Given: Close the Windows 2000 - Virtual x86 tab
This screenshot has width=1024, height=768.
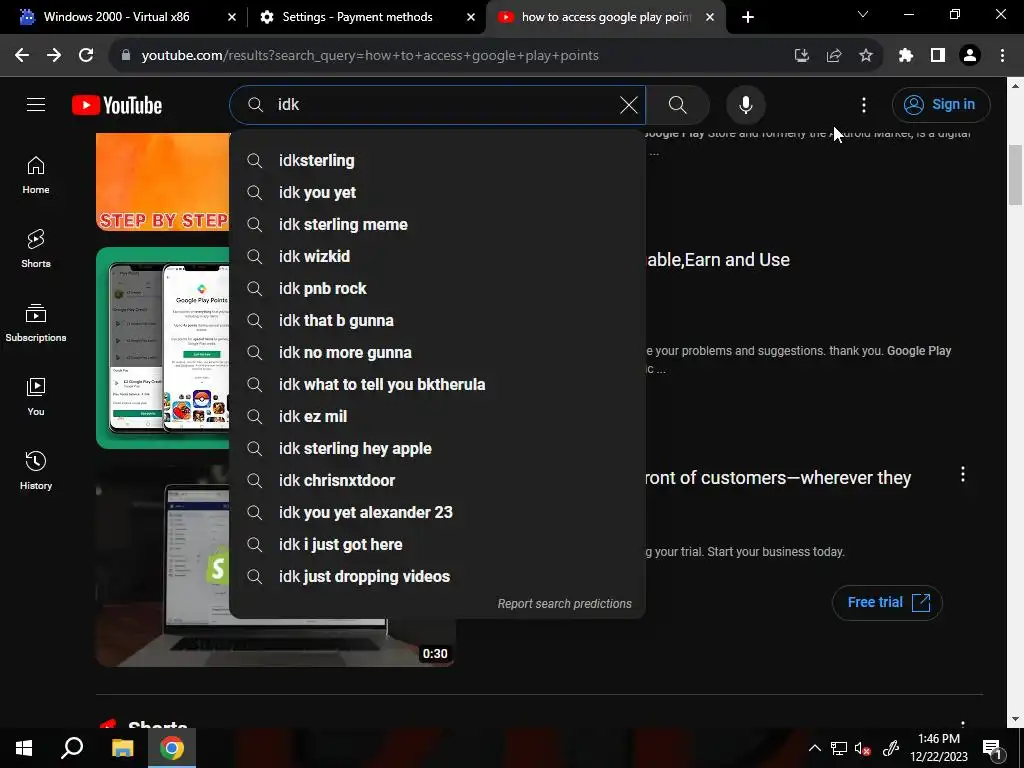Looking at the screenshot, I should (232, 17).
